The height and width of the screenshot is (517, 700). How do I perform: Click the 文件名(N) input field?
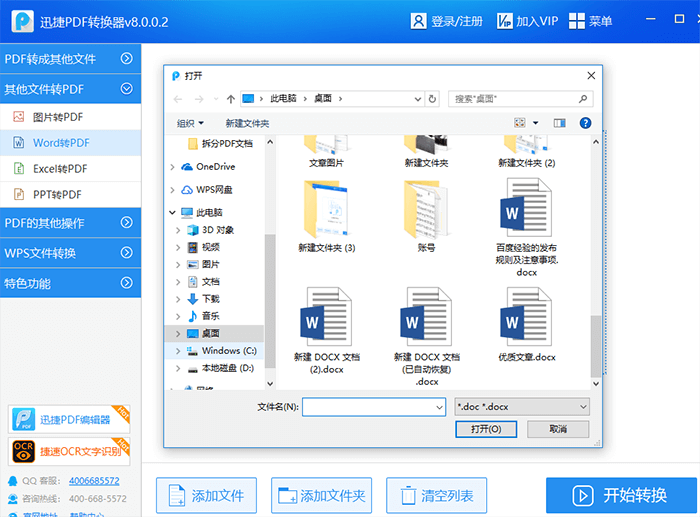tap(374, 407)
